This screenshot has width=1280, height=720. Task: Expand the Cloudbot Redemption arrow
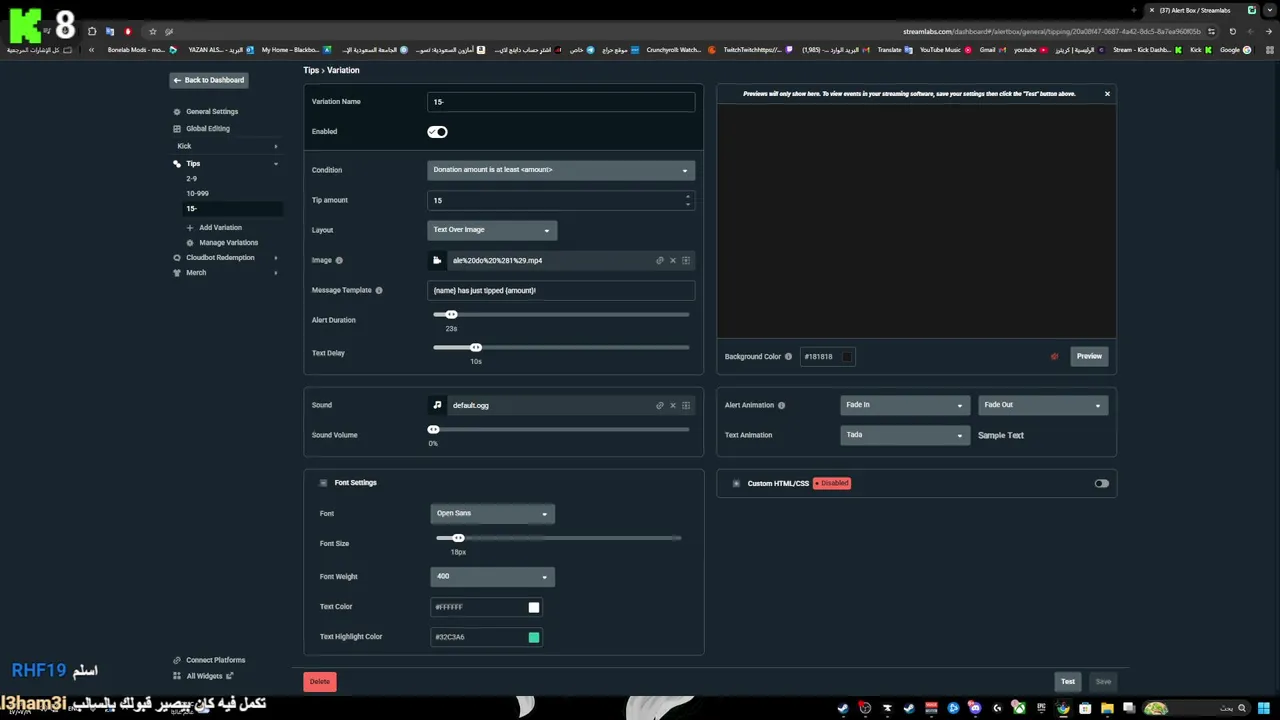click(x=276, y=258)
